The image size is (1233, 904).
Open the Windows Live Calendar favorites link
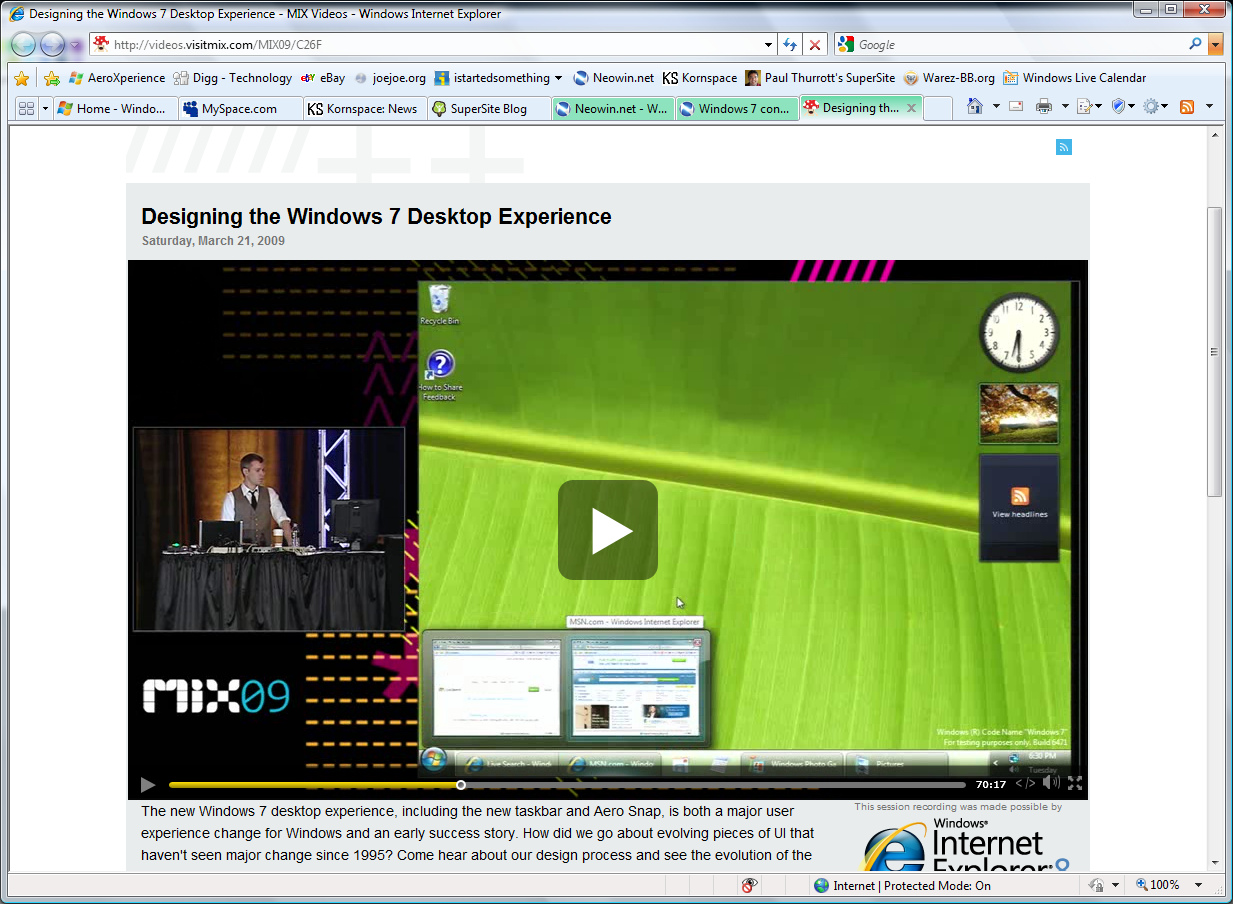pos(1074,78)
